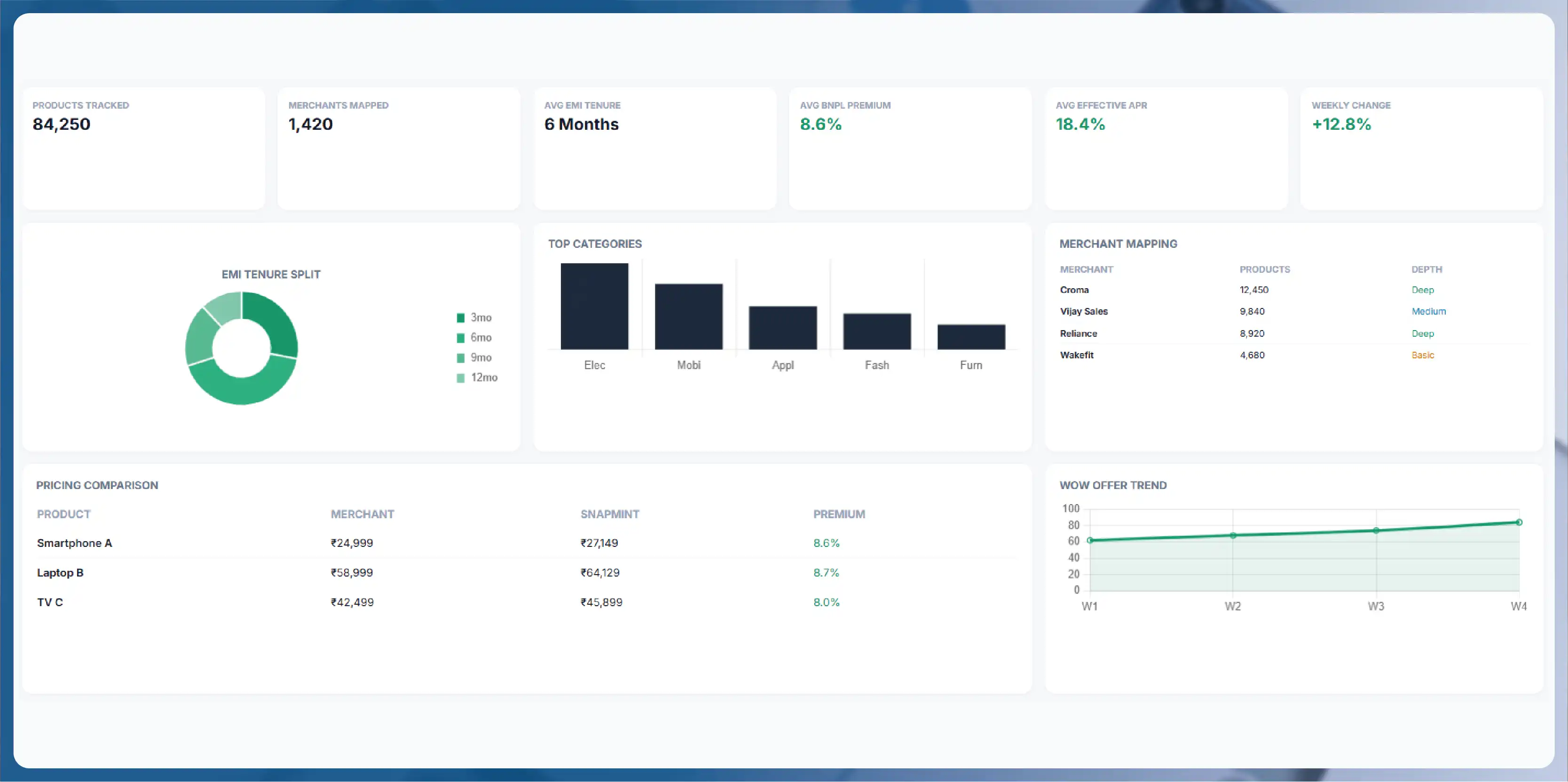Click the W3 point on WoW trend line

pyautogui.click(x=1376, y=531)
